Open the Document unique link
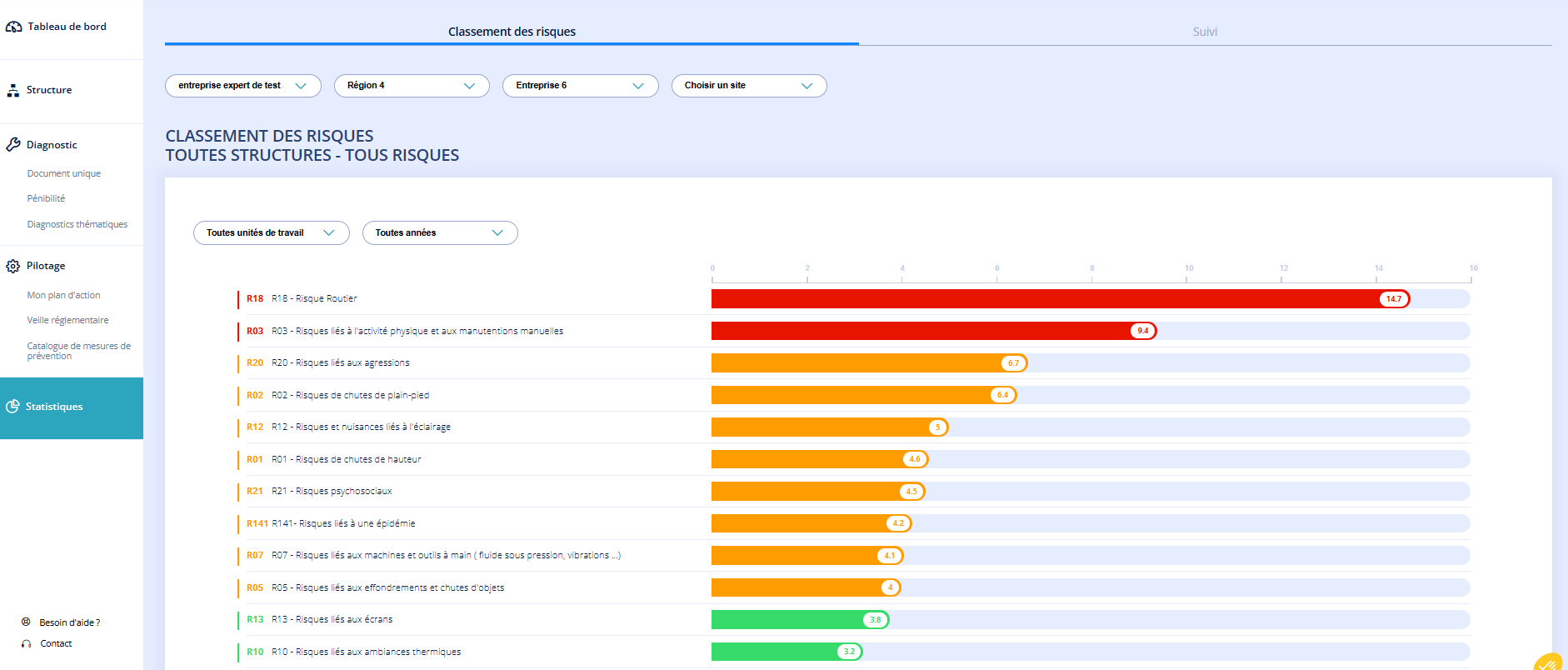This screenshot has width=1568, height=670. click(64, 173)
